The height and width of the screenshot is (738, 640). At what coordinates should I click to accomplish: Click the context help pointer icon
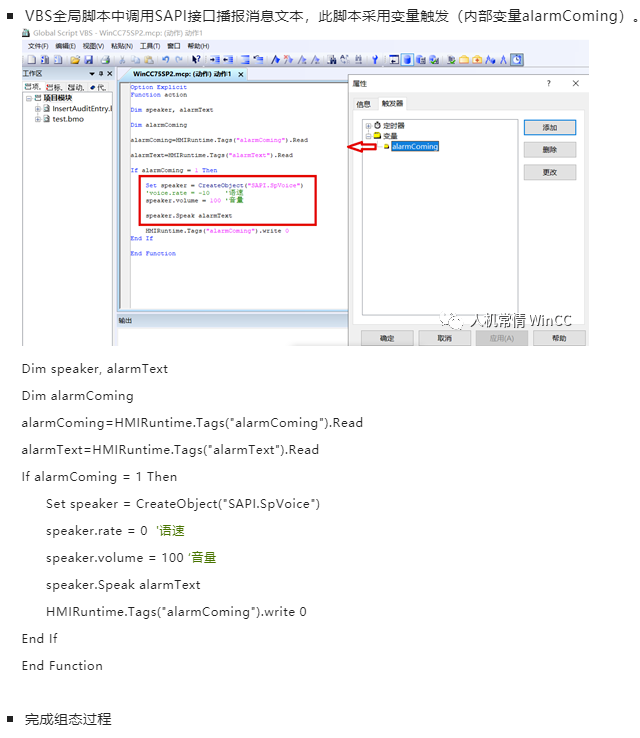coord(195,60)
